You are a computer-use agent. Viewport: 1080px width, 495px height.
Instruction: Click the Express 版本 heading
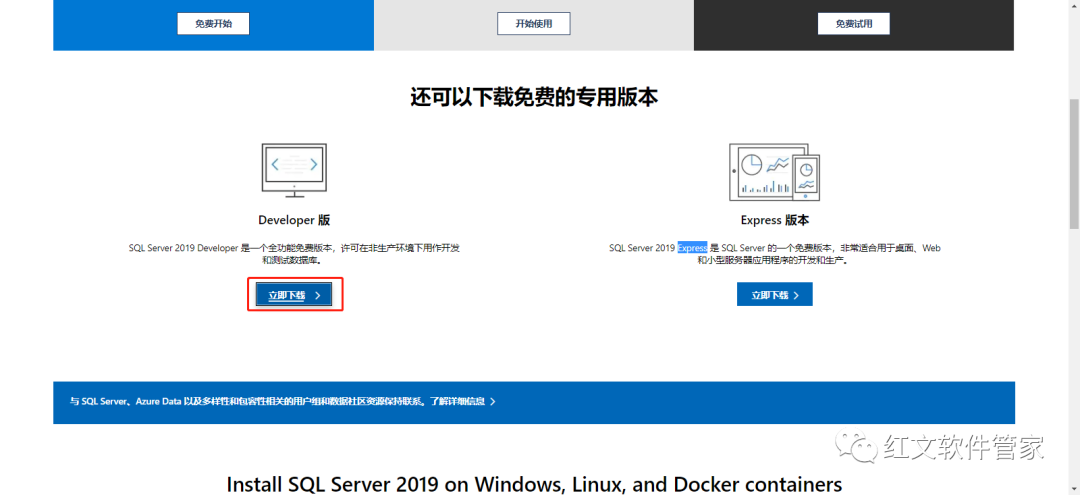[x=775, y=220]
